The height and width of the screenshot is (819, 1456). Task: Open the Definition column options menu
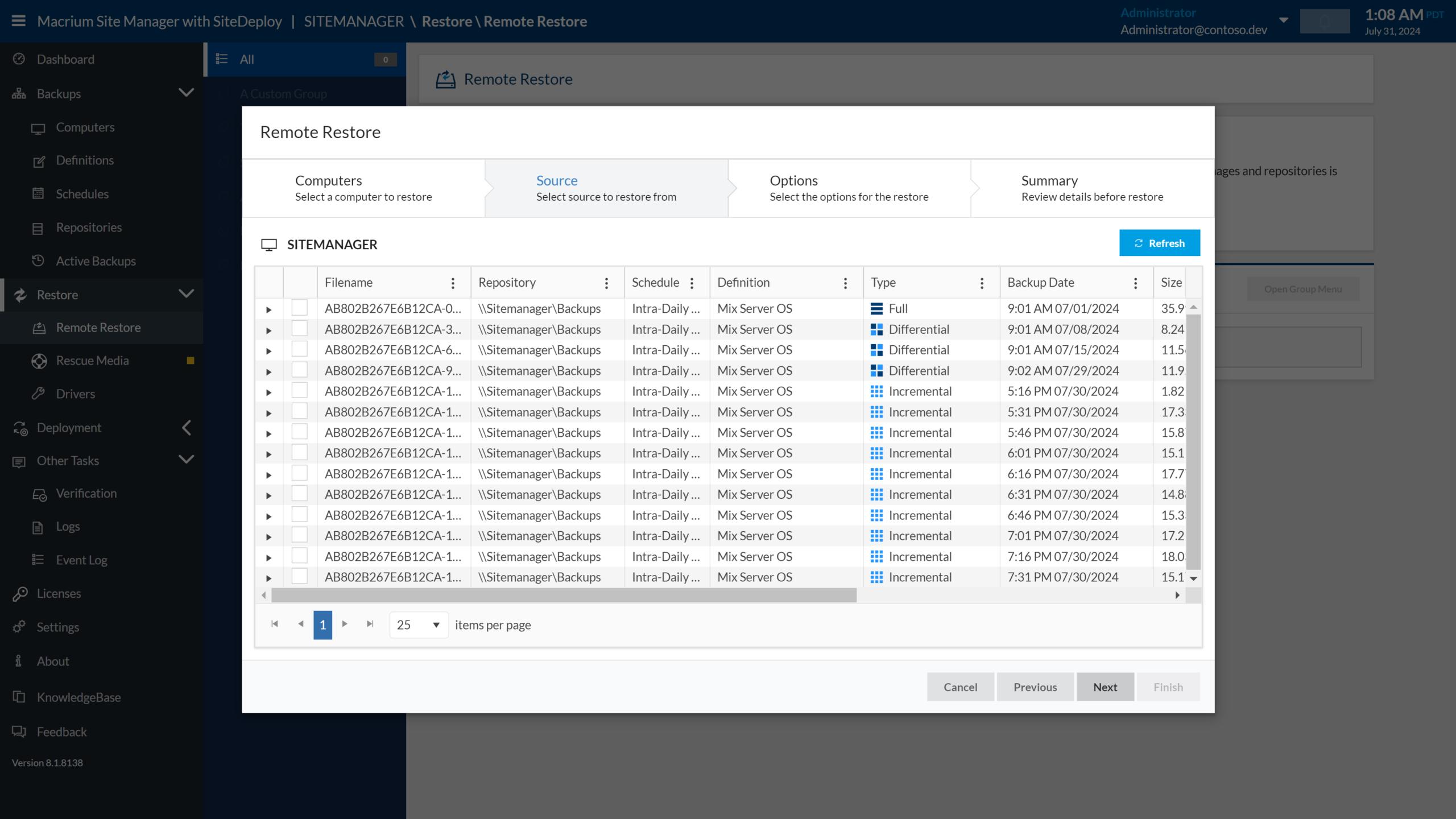coord(845,283)
